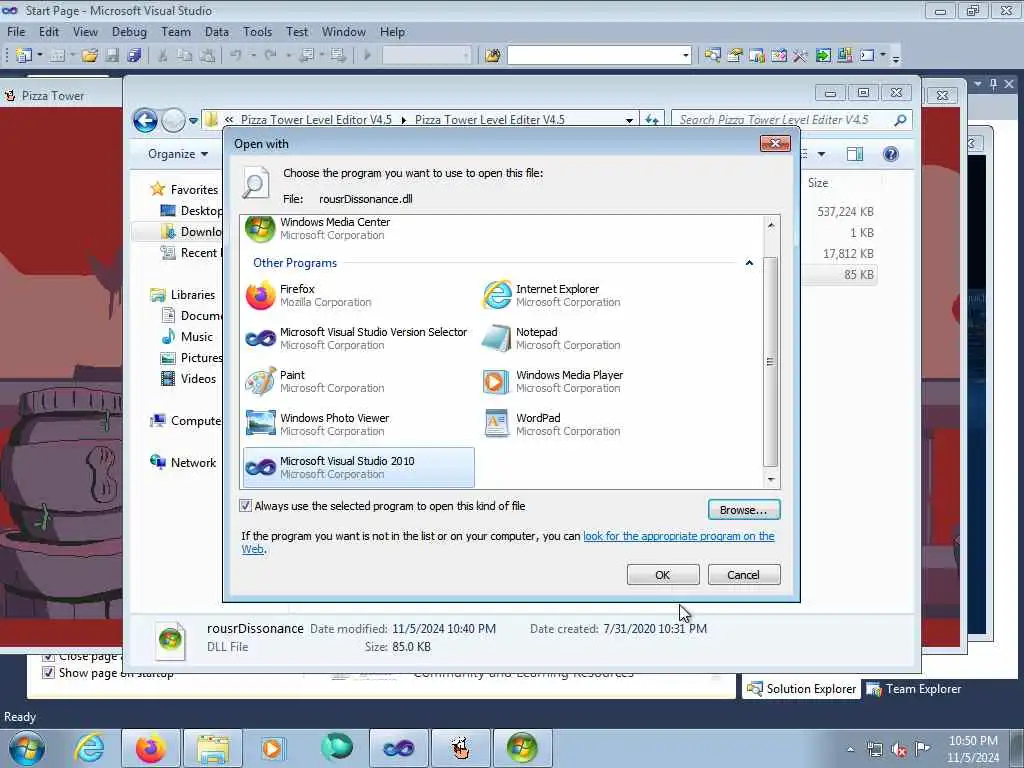Screen dimensions: 1024x768
Task: Open the Debug menu
Action: pos(129,31)
